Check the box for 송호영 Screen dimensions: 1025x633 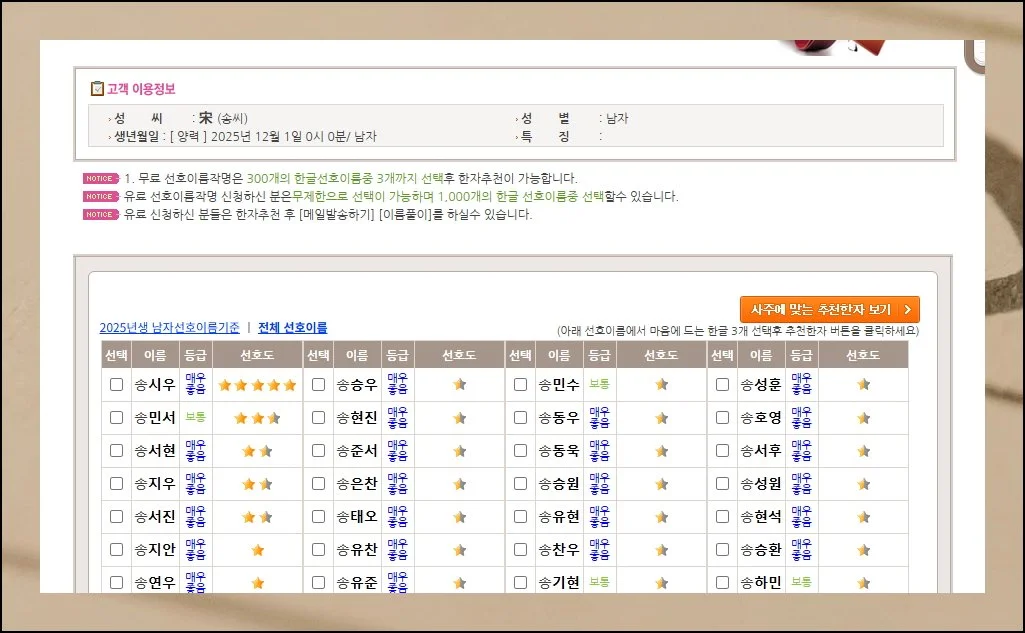tap(722, 418)
